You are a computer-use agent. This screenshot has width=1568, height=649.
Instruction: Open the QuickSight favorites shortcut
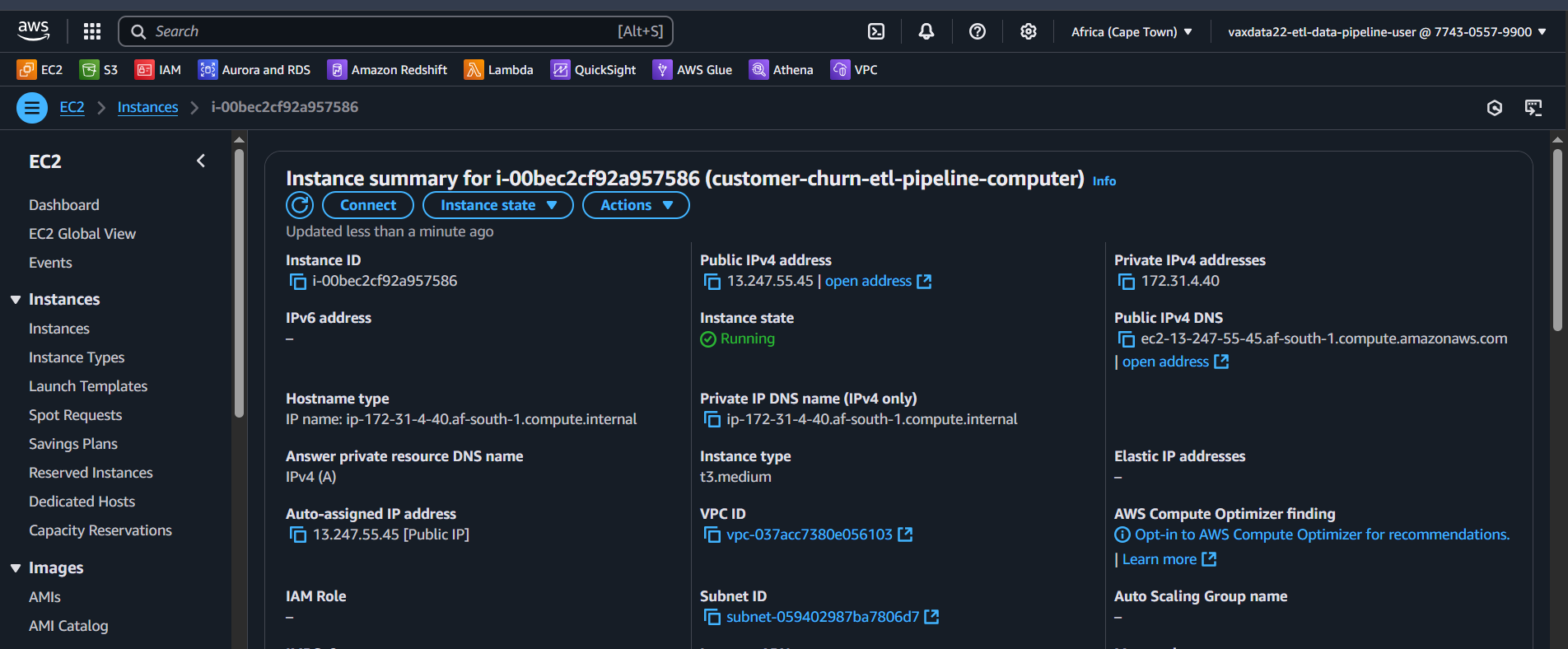[x=593, y=70]
